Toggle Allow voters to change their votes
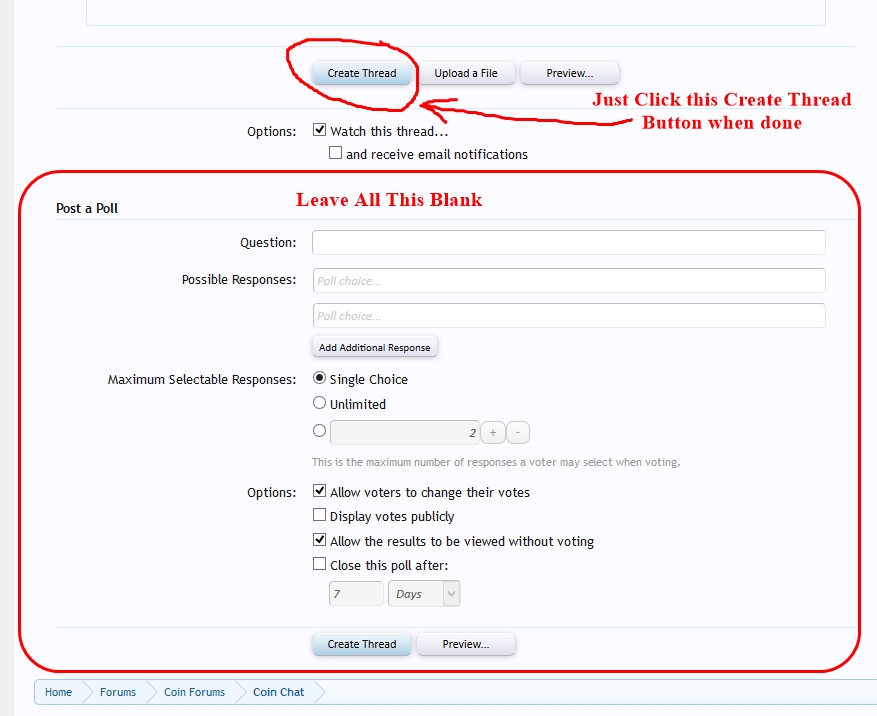The height and width of the screenshot is (716, 877). [x=319, y=491]
